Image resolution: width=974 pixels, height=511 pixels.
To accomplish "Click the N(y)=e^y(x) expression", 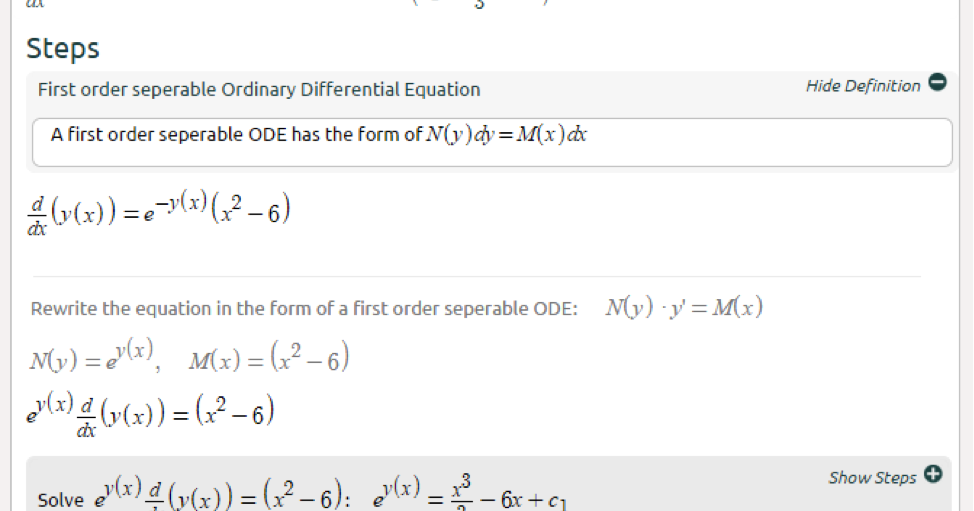I will point(92,357).
